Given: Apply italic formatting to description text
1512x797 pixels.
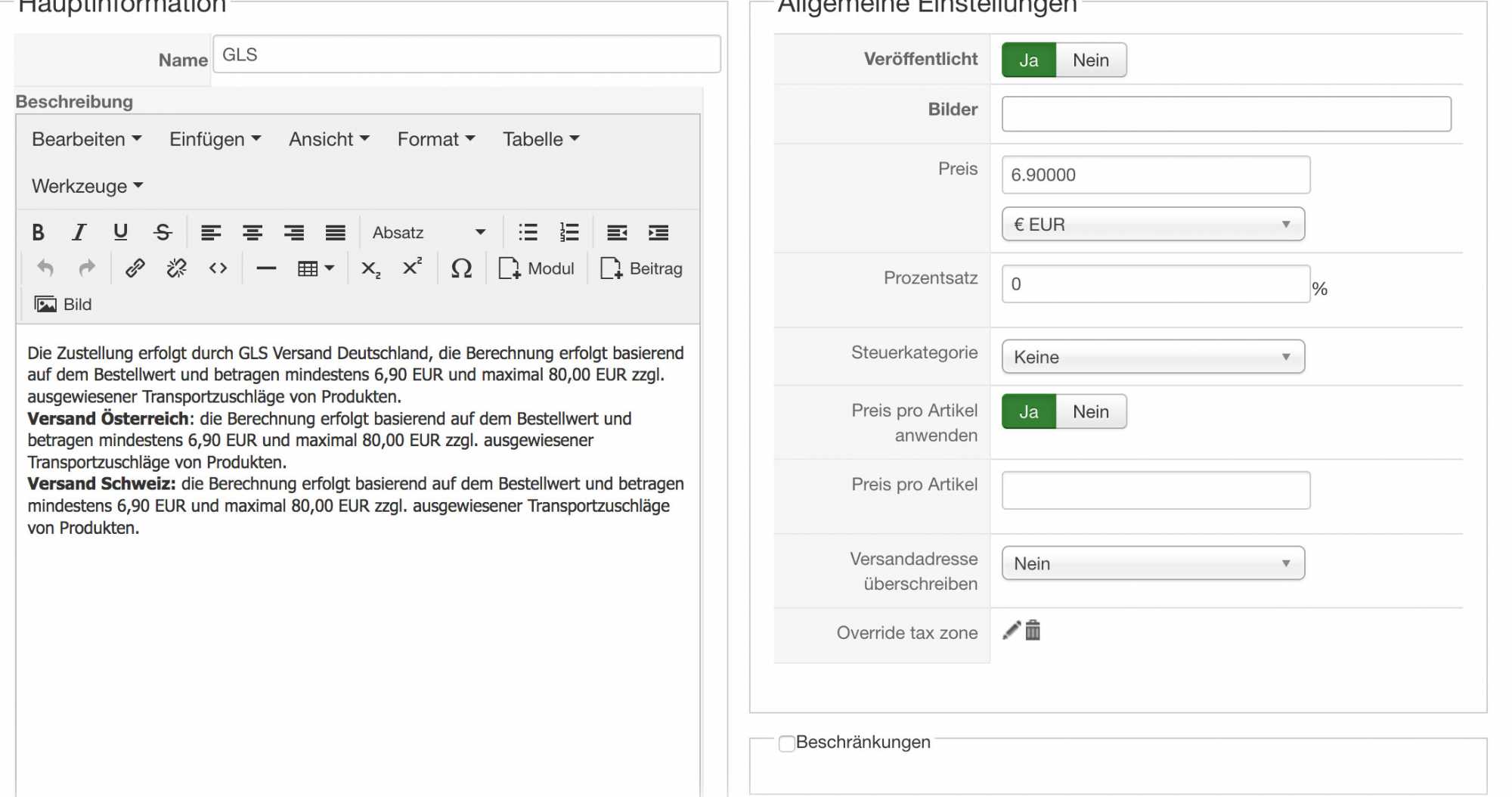Looking at the screenshot, I should [x=79, y=232].
